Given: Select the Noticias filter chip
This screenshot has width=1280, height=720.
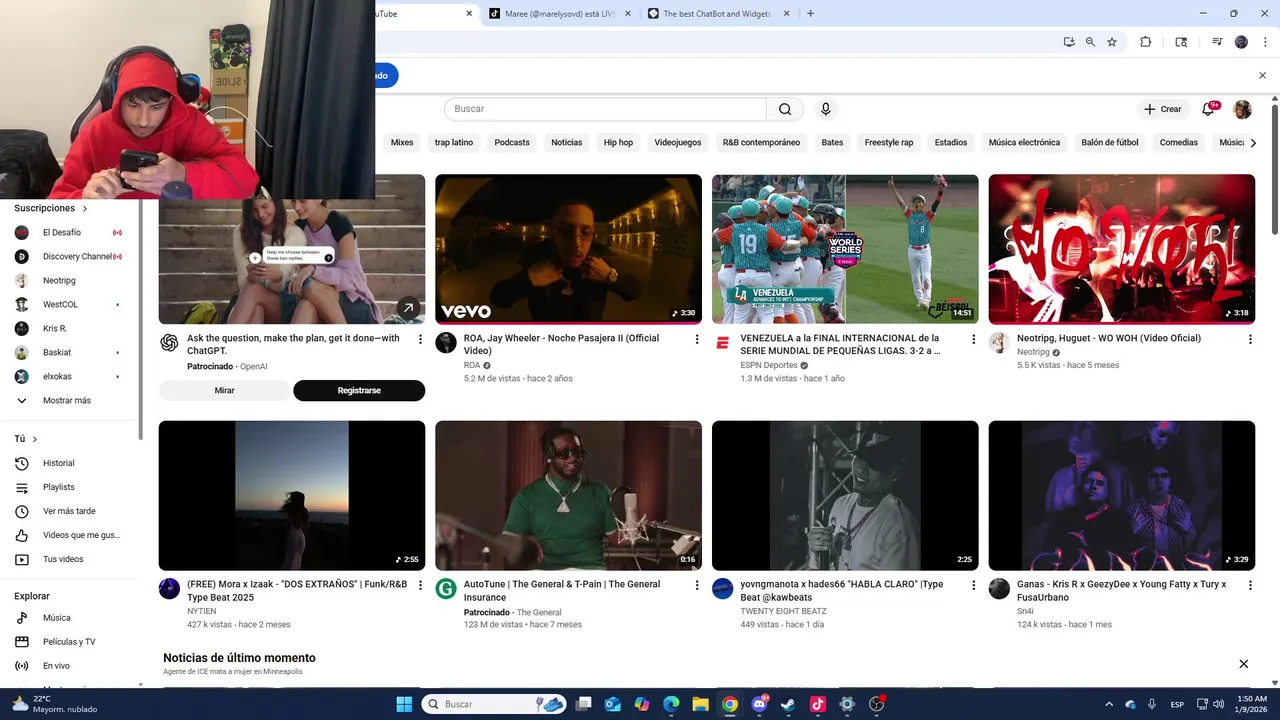Looking at the screenshot, I should click(x=566, y=143).
